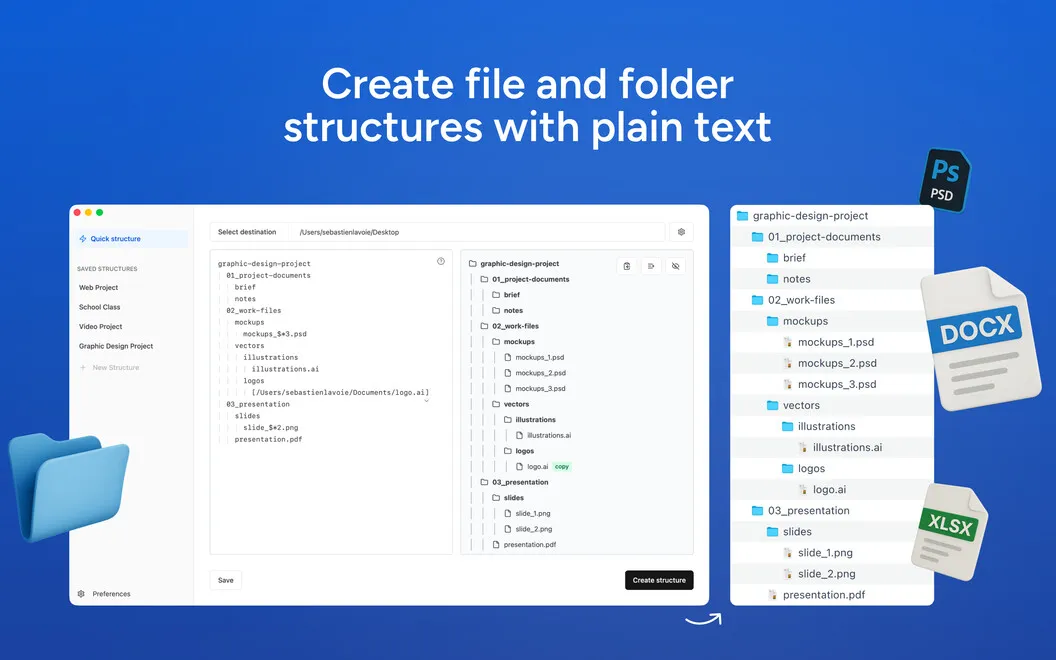Click the illustrations.ai file icon in the preview tree
The height and width of the screenshot is (660, 1056).
[520, 436]
